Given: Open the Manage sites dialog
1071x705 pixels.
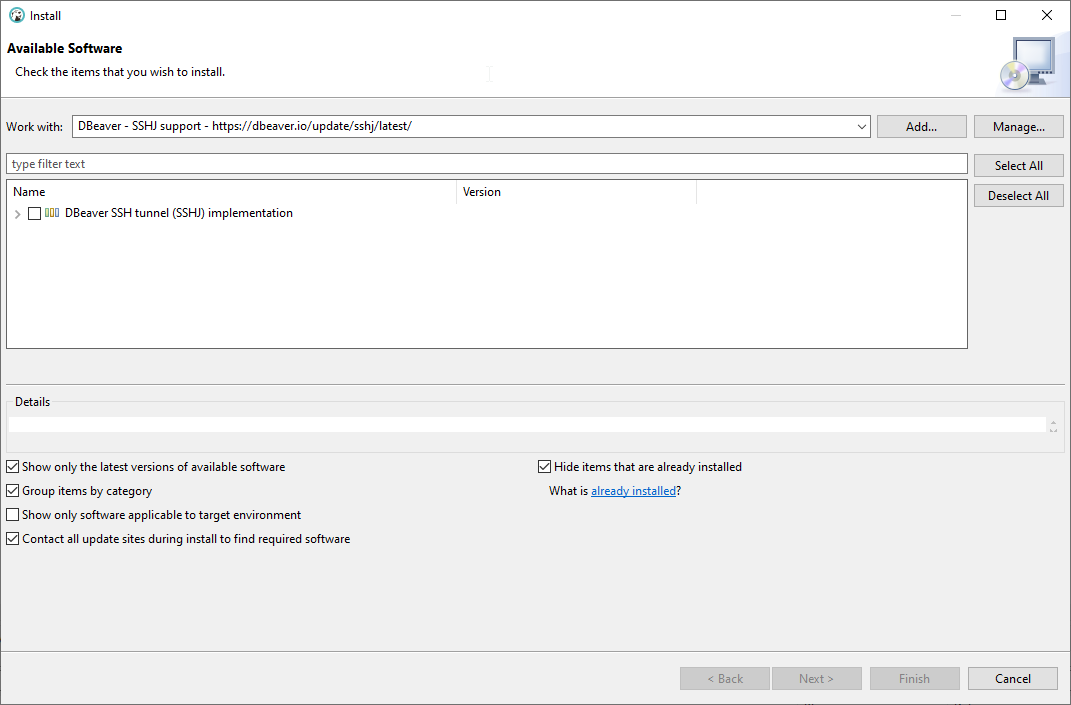Looking at the screenshot, I should coord(1018,126).
